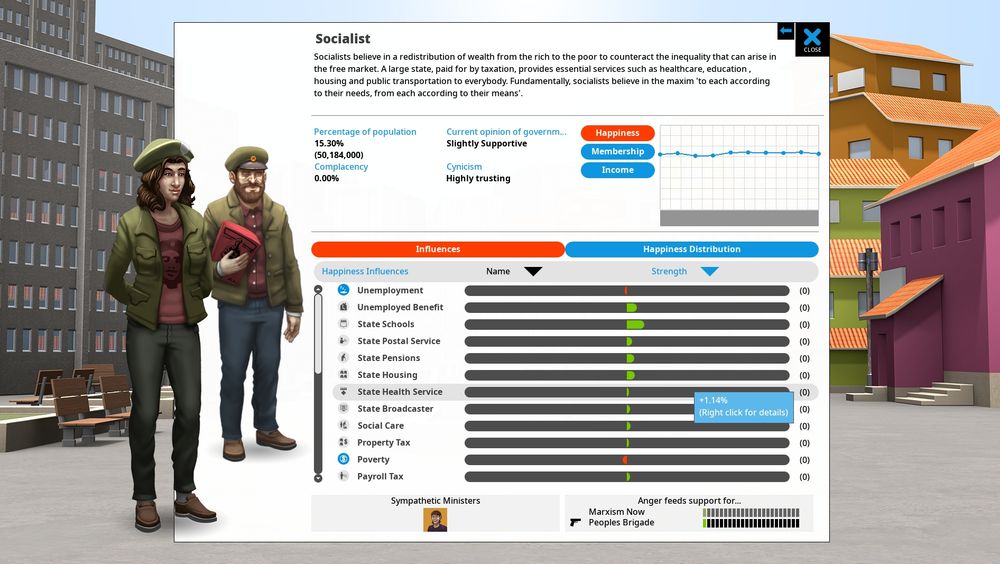Screen dimensions: 1000x564
Task: Click the happiness history line graph
Action: [x=739, y=175]
